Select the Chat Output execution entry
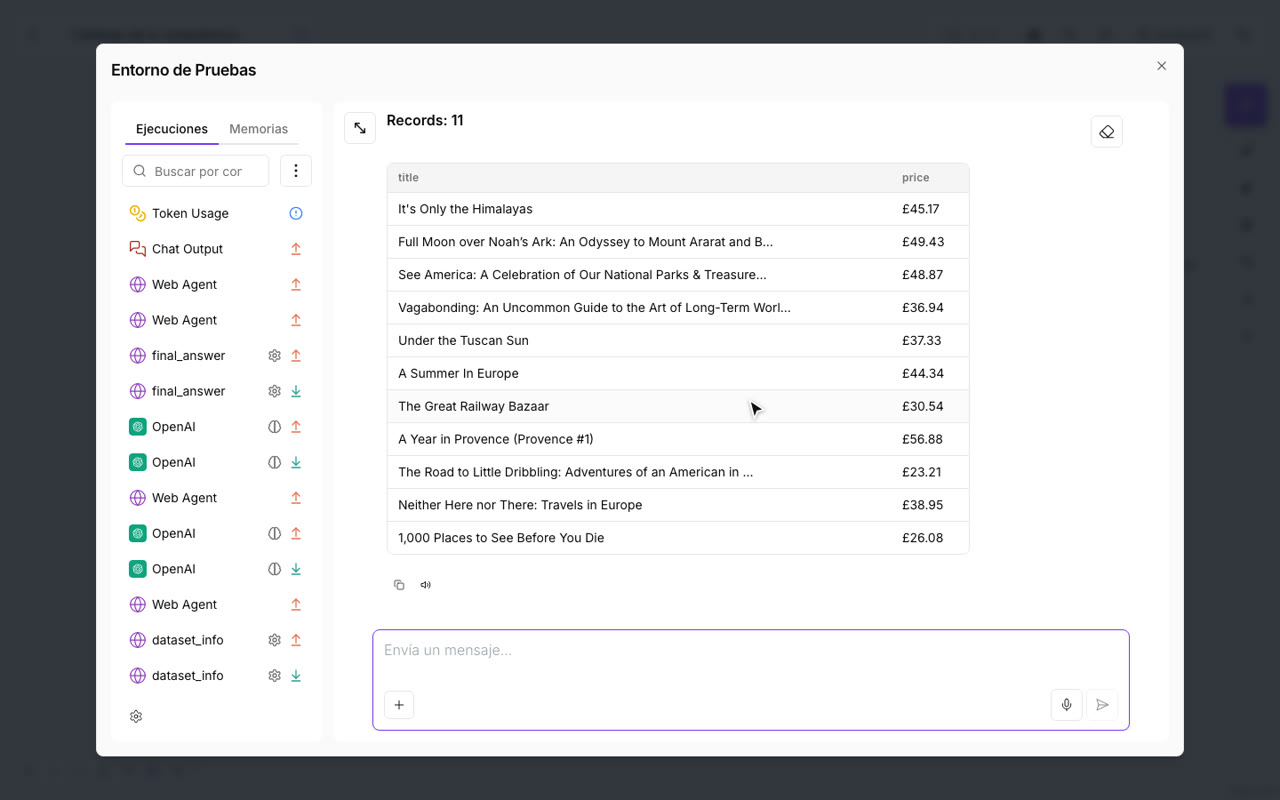This screenshot has height=800, width=1280. pyautogui.click(x=216, y=249)
